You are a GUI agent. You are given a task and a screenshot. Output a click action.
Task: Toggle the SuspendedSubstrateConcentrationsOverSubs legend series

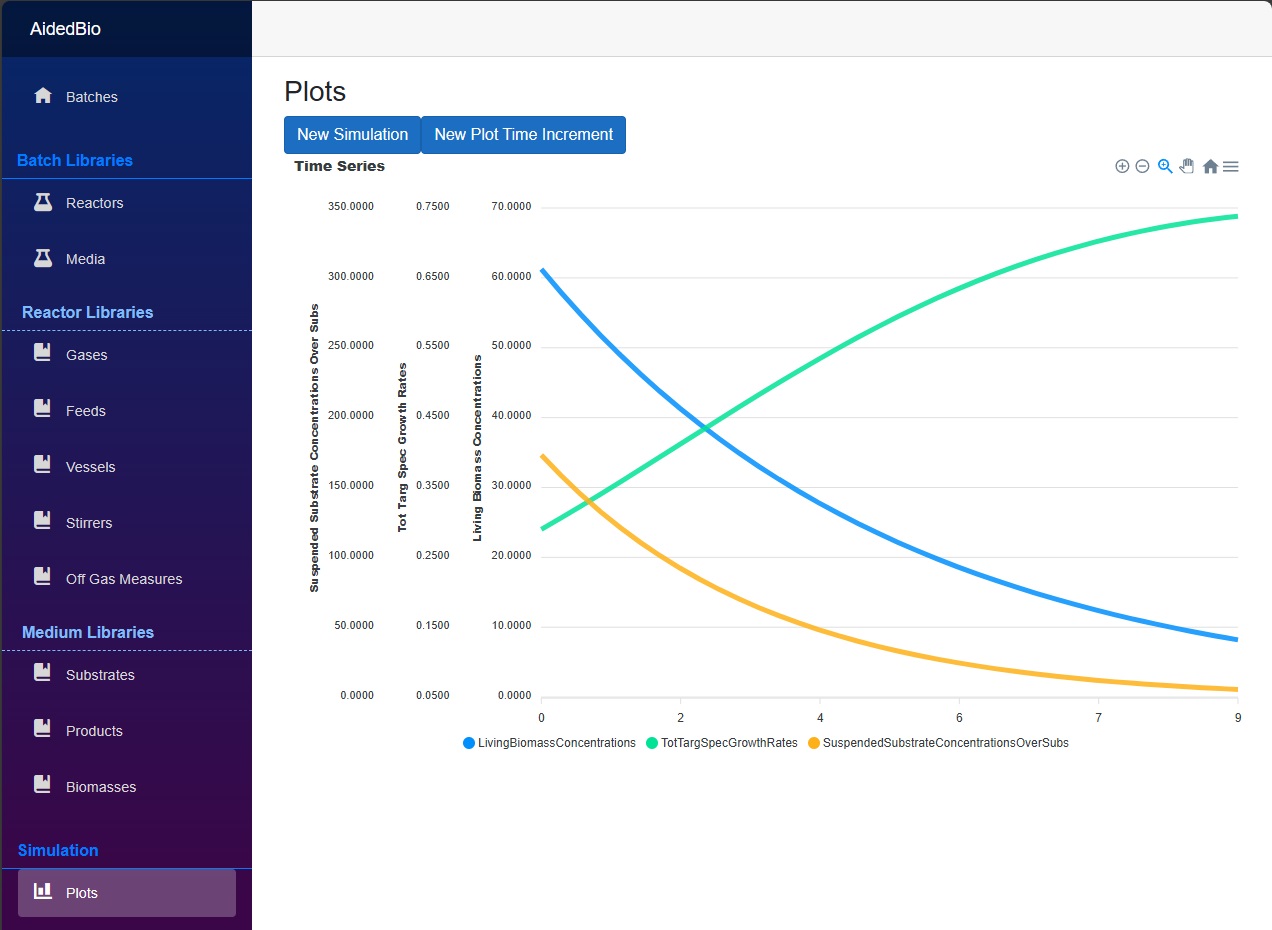coord(938,743)
